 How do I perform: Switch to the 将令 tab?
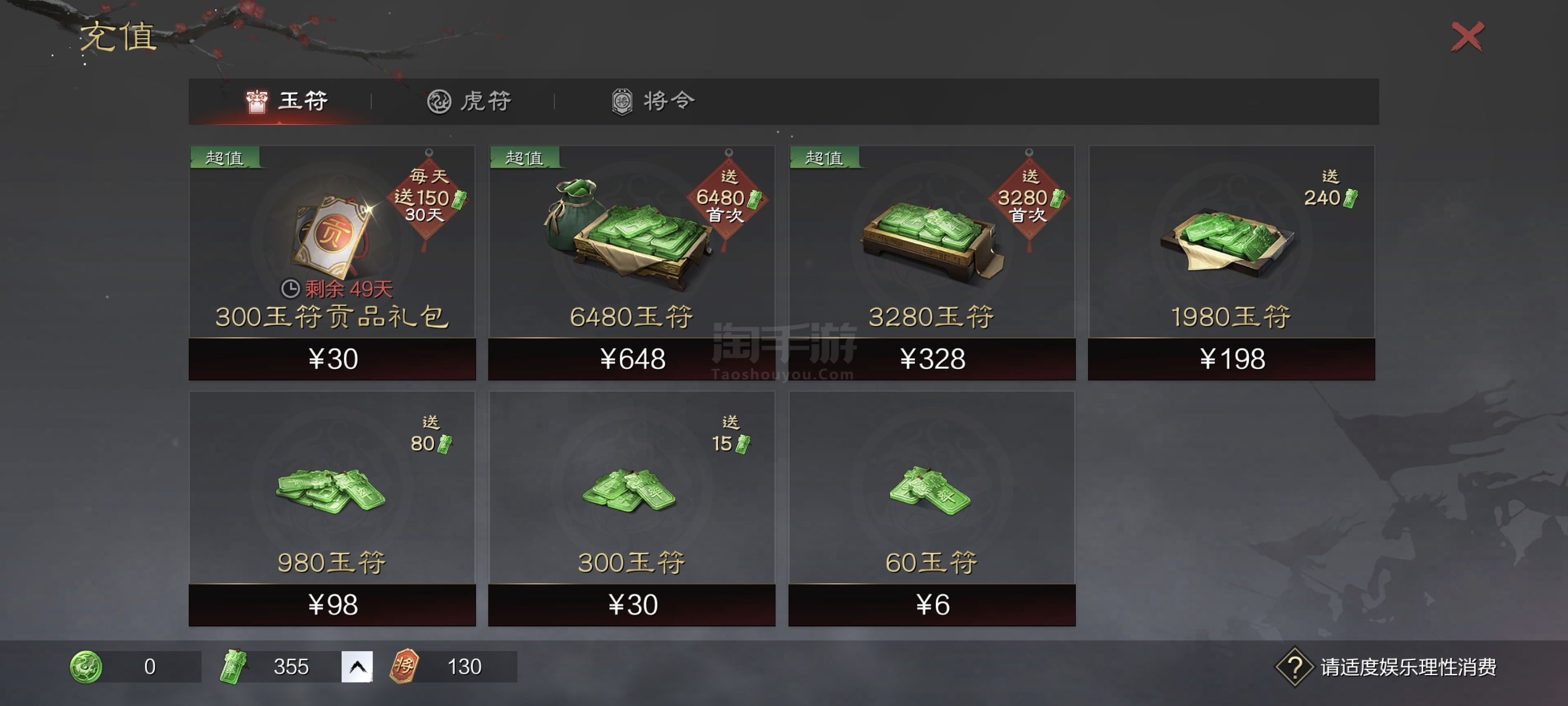pyautogui.click(x=653, y=101)
